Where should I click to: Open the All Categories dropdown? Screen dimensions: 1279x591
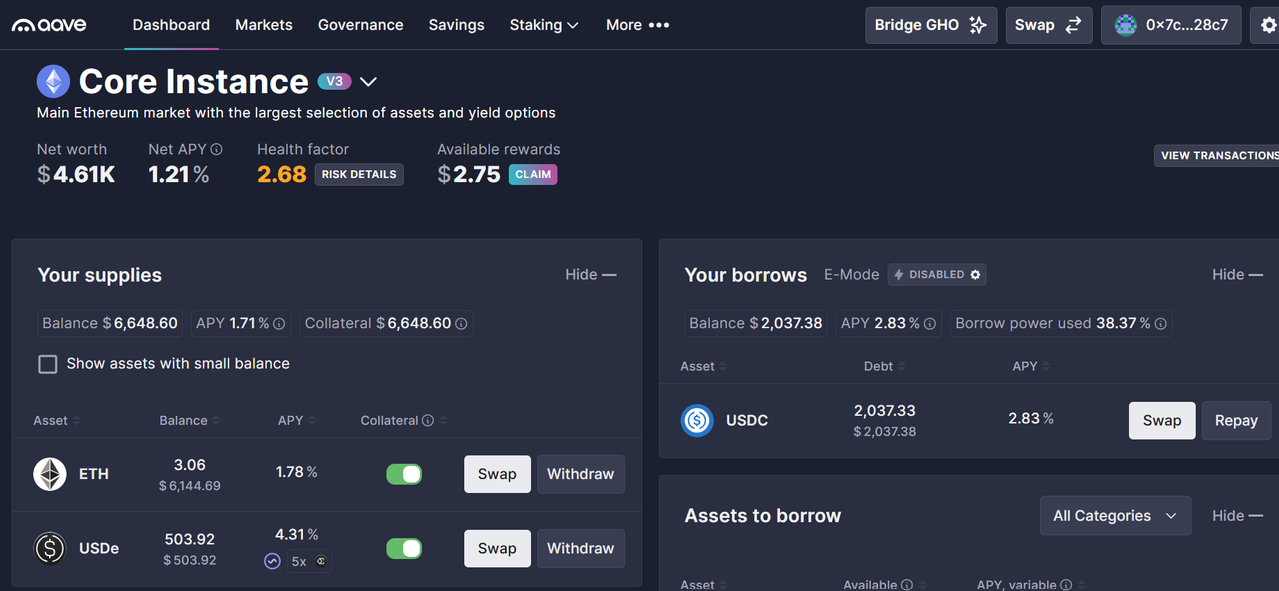pyautogui.click(x=1115, y=516)
